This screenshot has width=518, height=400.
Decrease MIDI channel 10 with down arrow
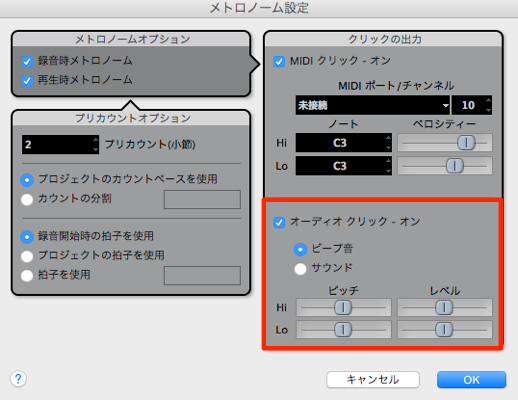click(488, 110)
